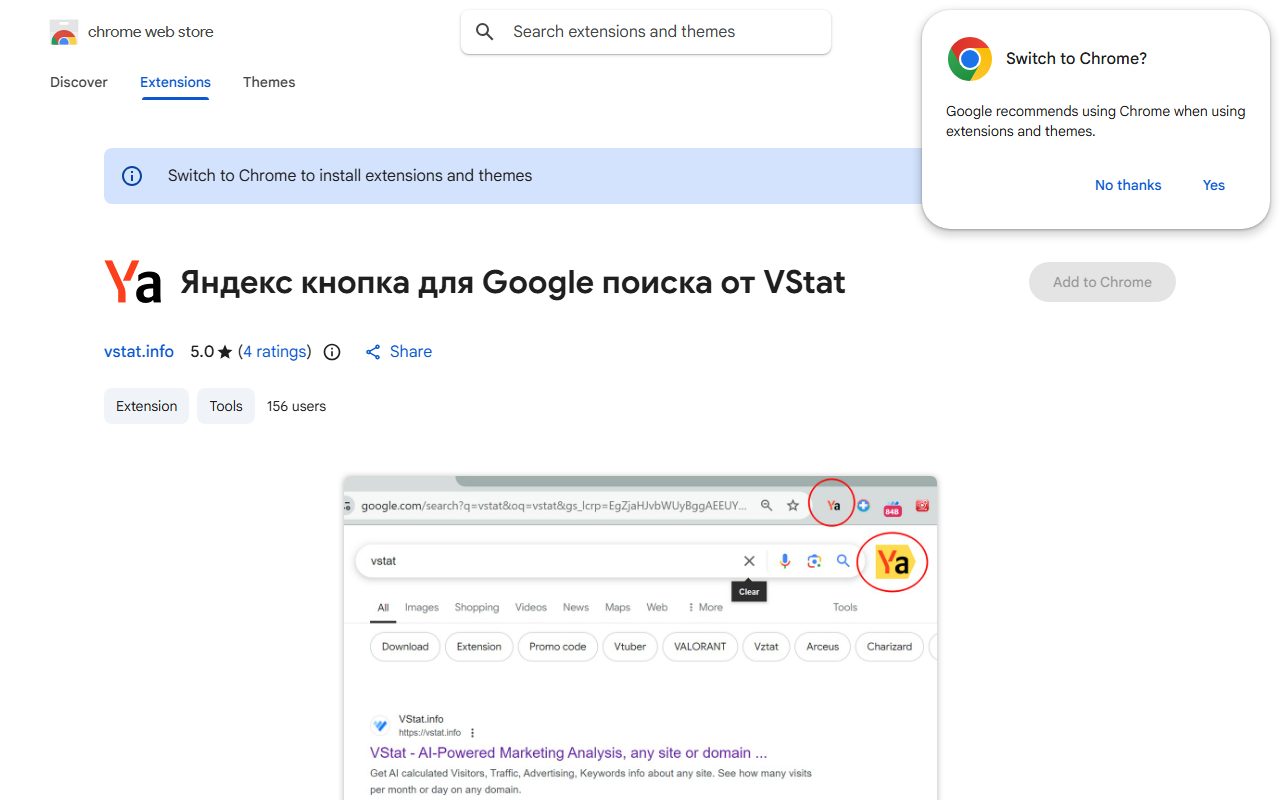The image size is (1280, 800).
Task: Open ratings info circle icon
Action: [x=333, y=352]
